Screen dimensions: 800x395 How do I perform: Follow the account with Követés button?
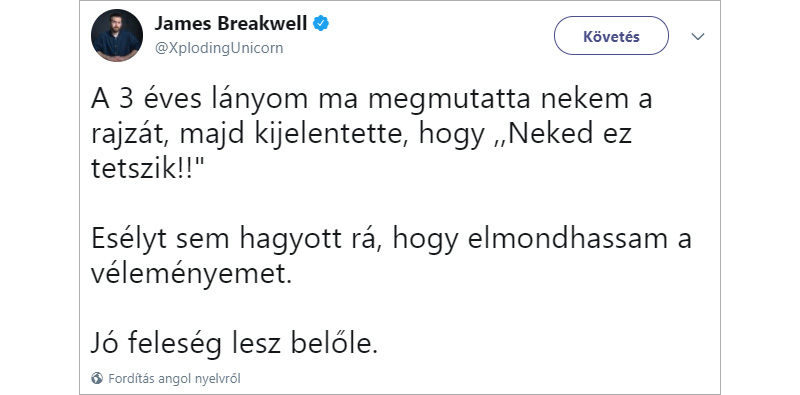point(611,36)
